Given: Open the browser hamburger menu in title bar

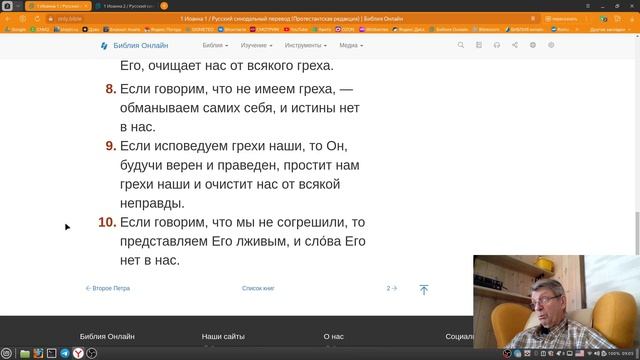Looking at the screenshot, I should (x=588, y=6).
